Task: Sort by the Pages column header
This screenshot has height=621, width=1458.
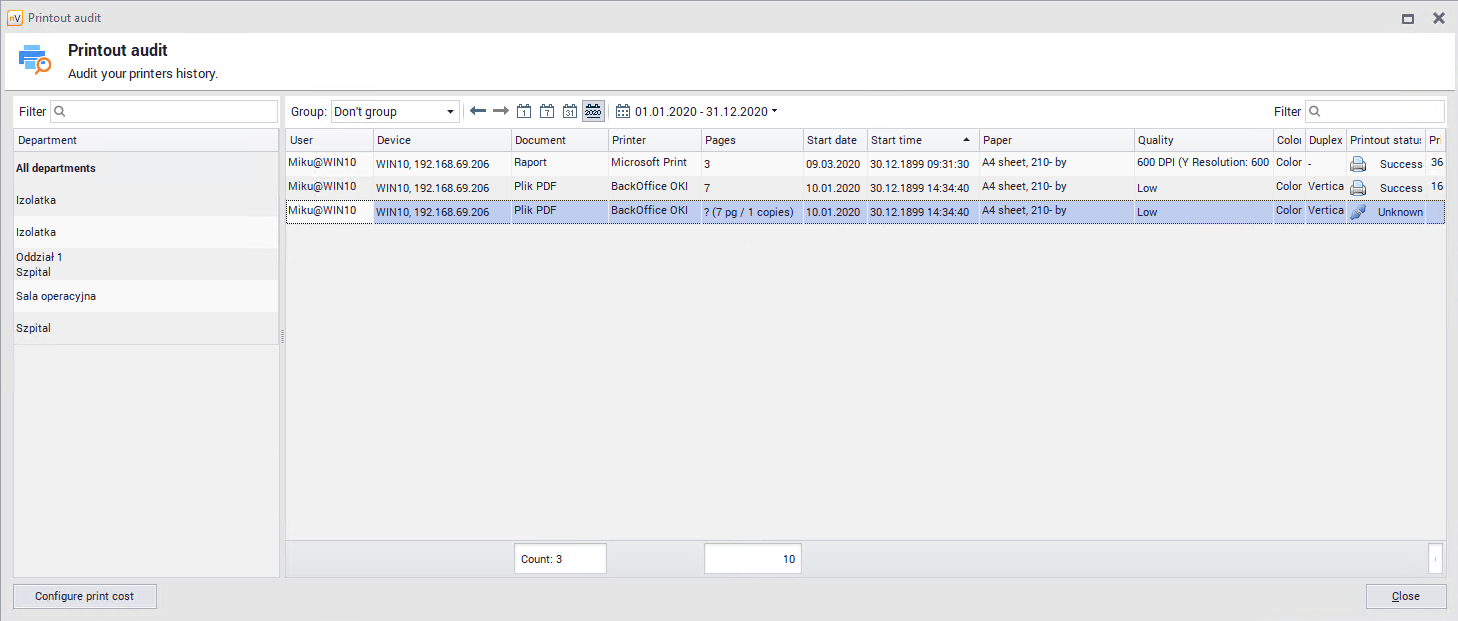Action: [x=750, y=140]
